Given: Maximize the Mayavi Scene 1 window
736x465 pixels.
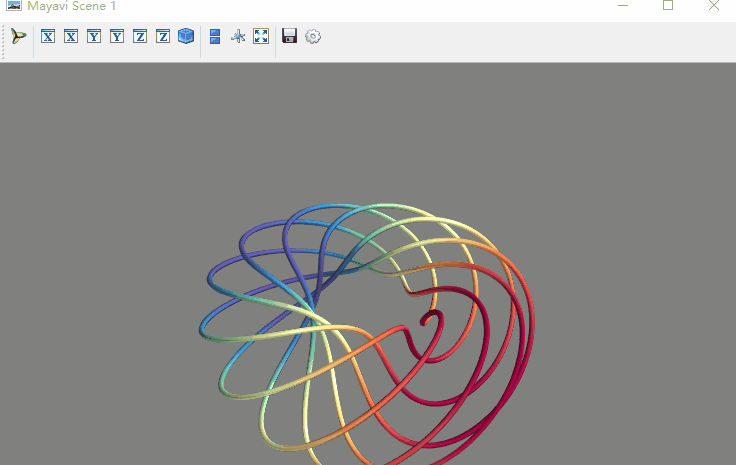Looking at the screenshot, I should 668,6.
